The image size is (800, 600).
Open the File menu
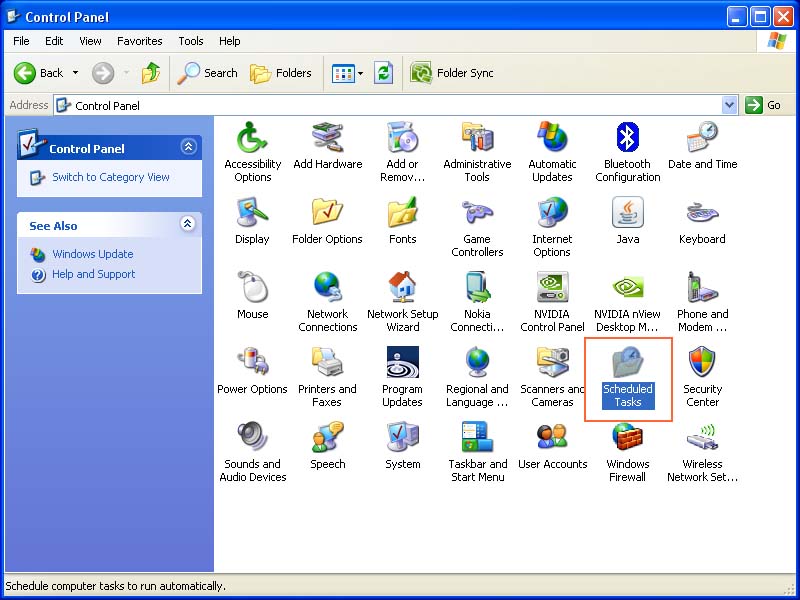click(21, 41)
